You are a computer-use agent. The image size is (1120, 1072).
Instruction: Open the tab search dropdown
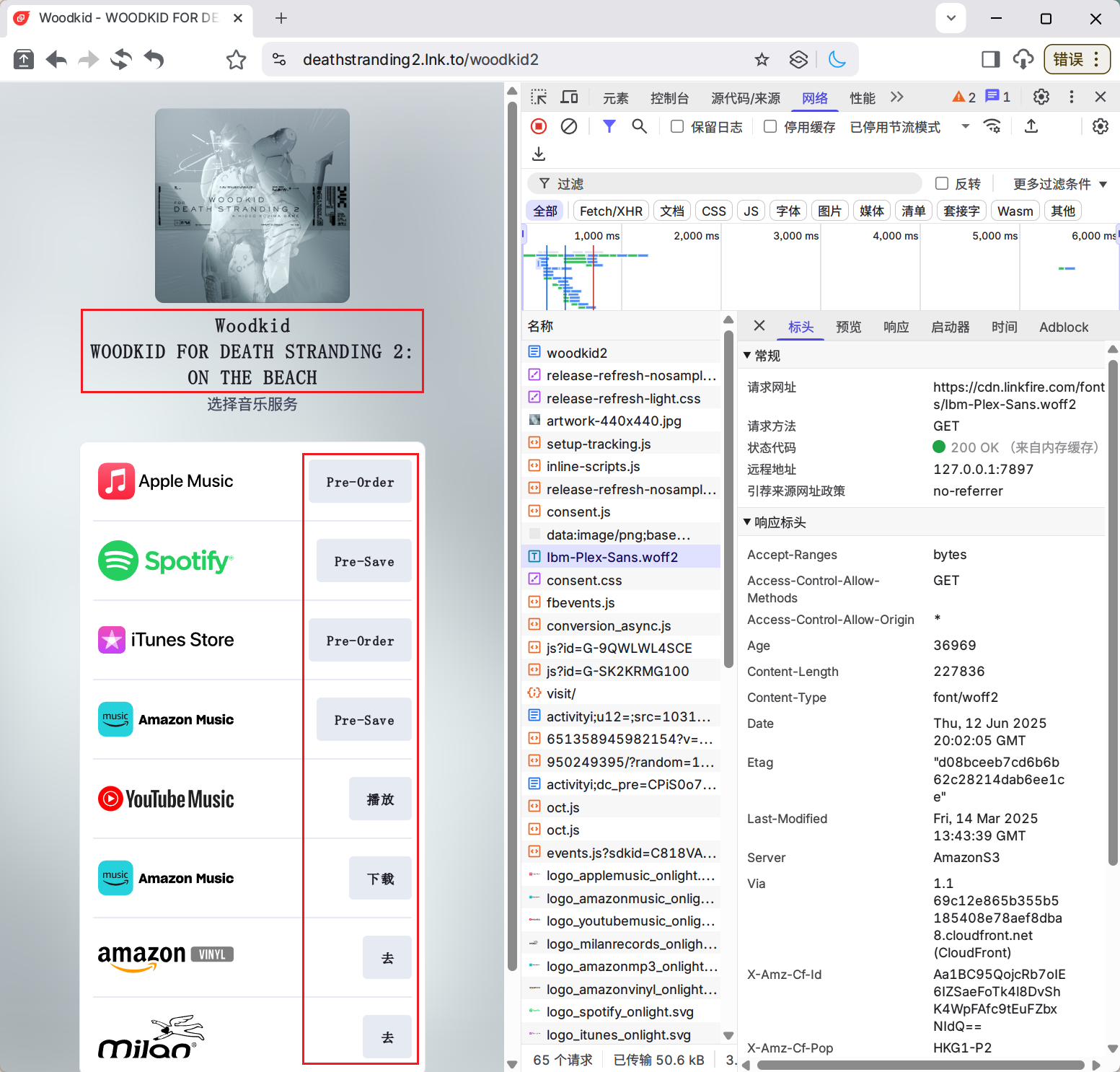point(951,19)
